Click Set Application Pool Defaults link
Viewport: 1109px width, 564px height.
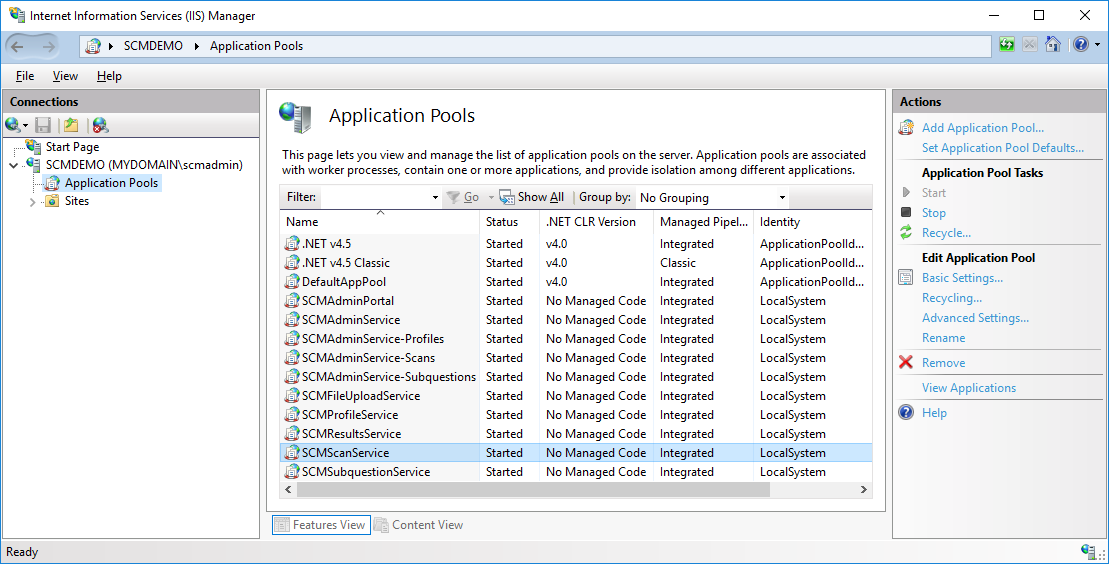1002,148
